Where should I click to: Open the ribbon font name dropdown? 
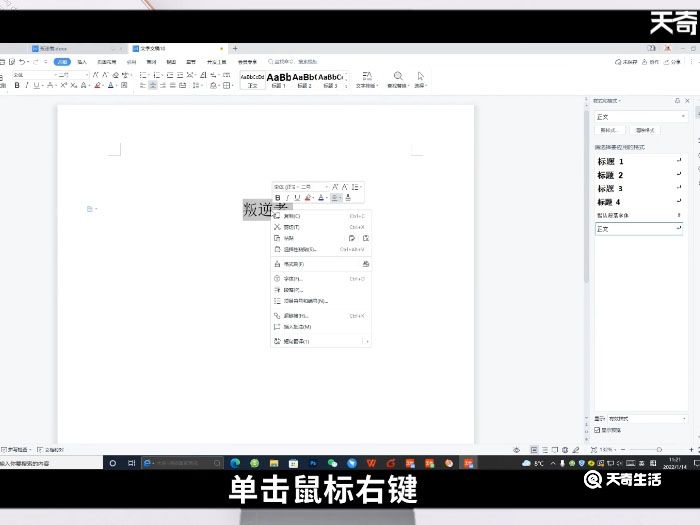pos(33,75)
